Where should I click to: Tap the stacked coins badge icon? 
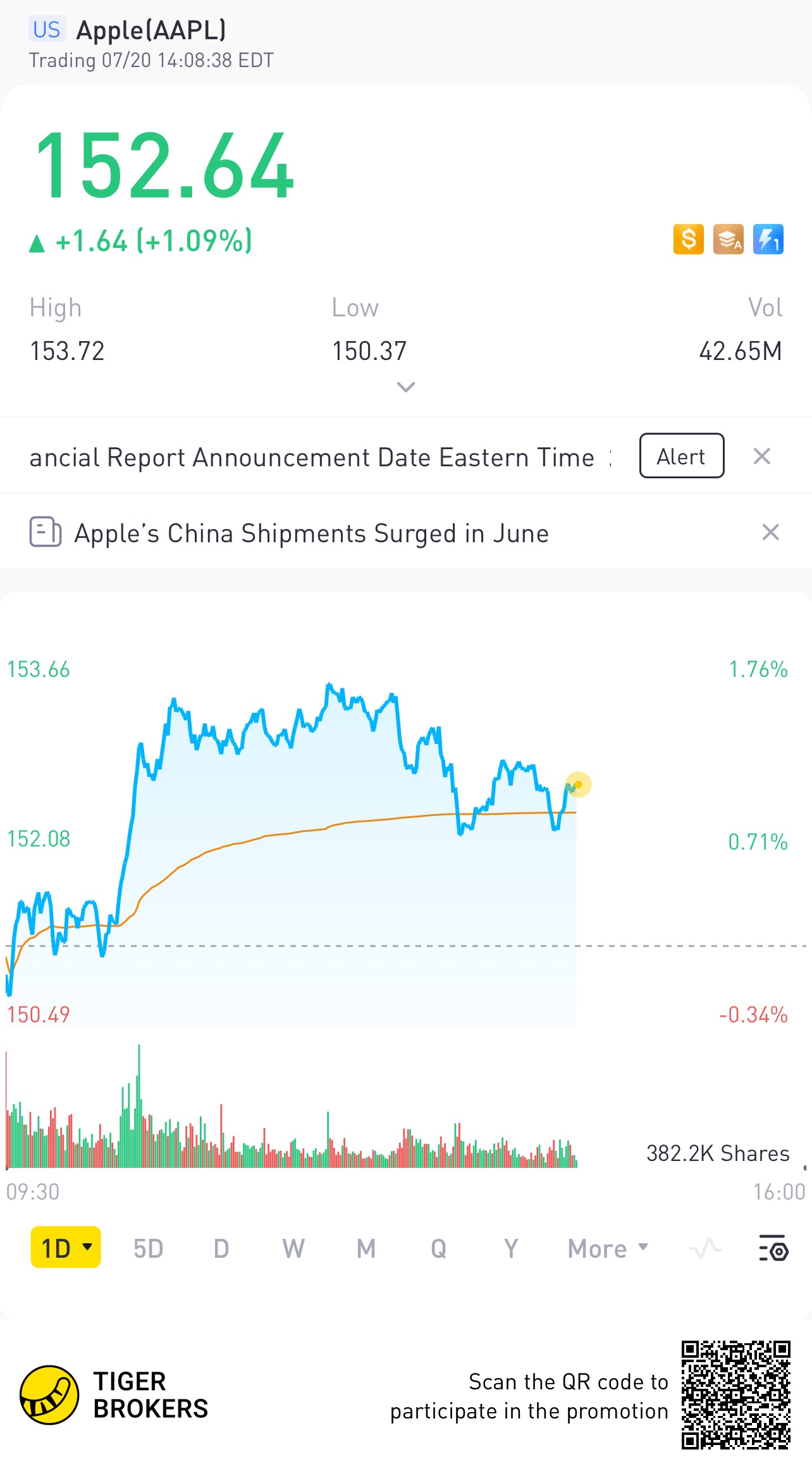[728, 239]
